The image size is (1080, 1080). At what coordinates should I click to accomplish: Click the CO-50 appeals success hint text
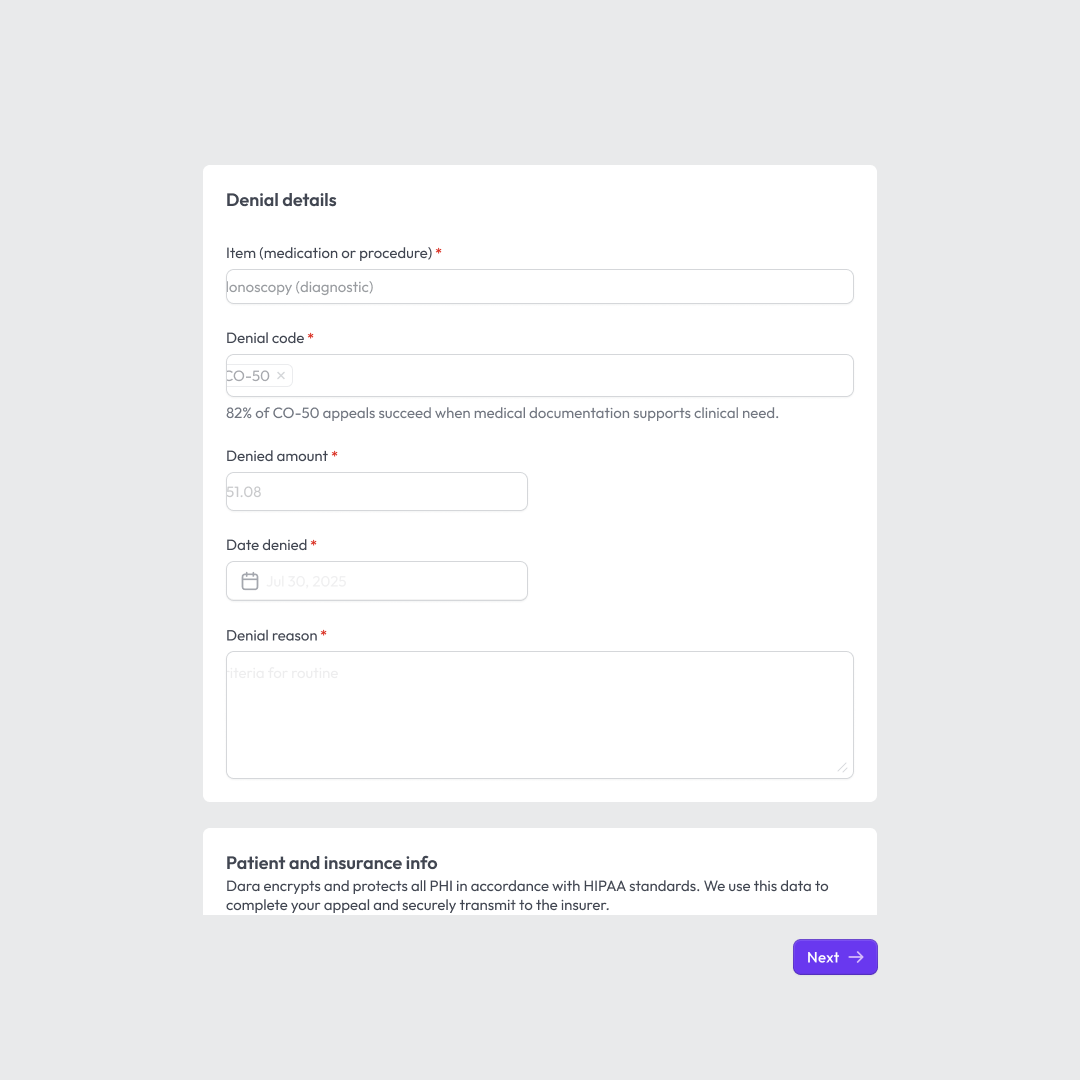(x=502, y=413)
